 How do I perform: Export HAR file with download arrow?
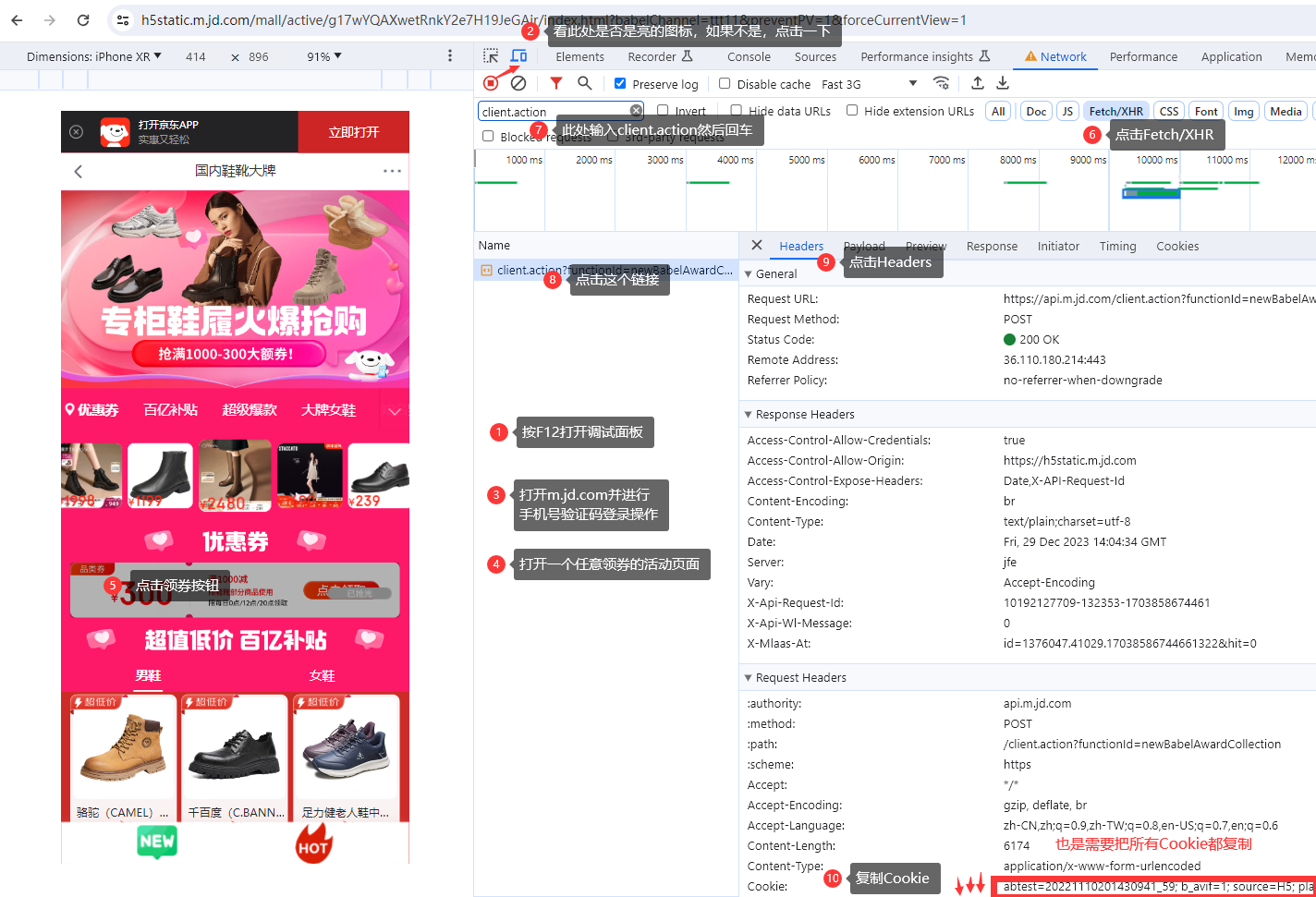click(1003, 83)
